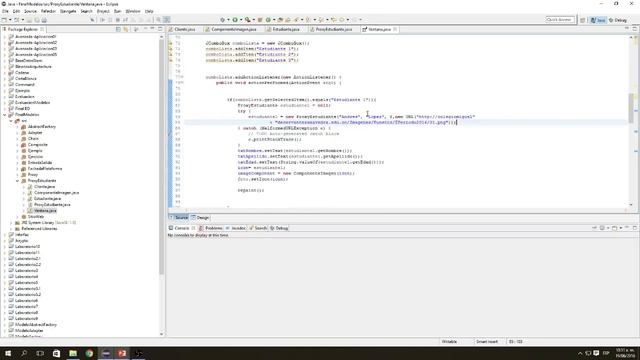Screen dimensions: 640x360
Task: Minimize the Package Explorer view
Action: click(153, 29)
